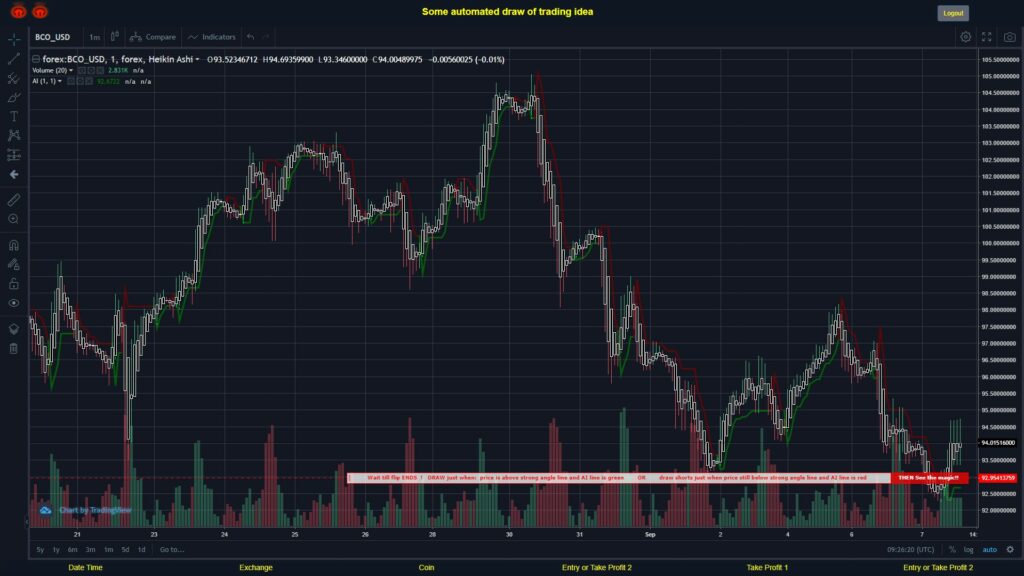Image resolution: width=1024 pixels, height=576 pixels.
Task: Click the first red logo icon
Action: coord(18,10)
